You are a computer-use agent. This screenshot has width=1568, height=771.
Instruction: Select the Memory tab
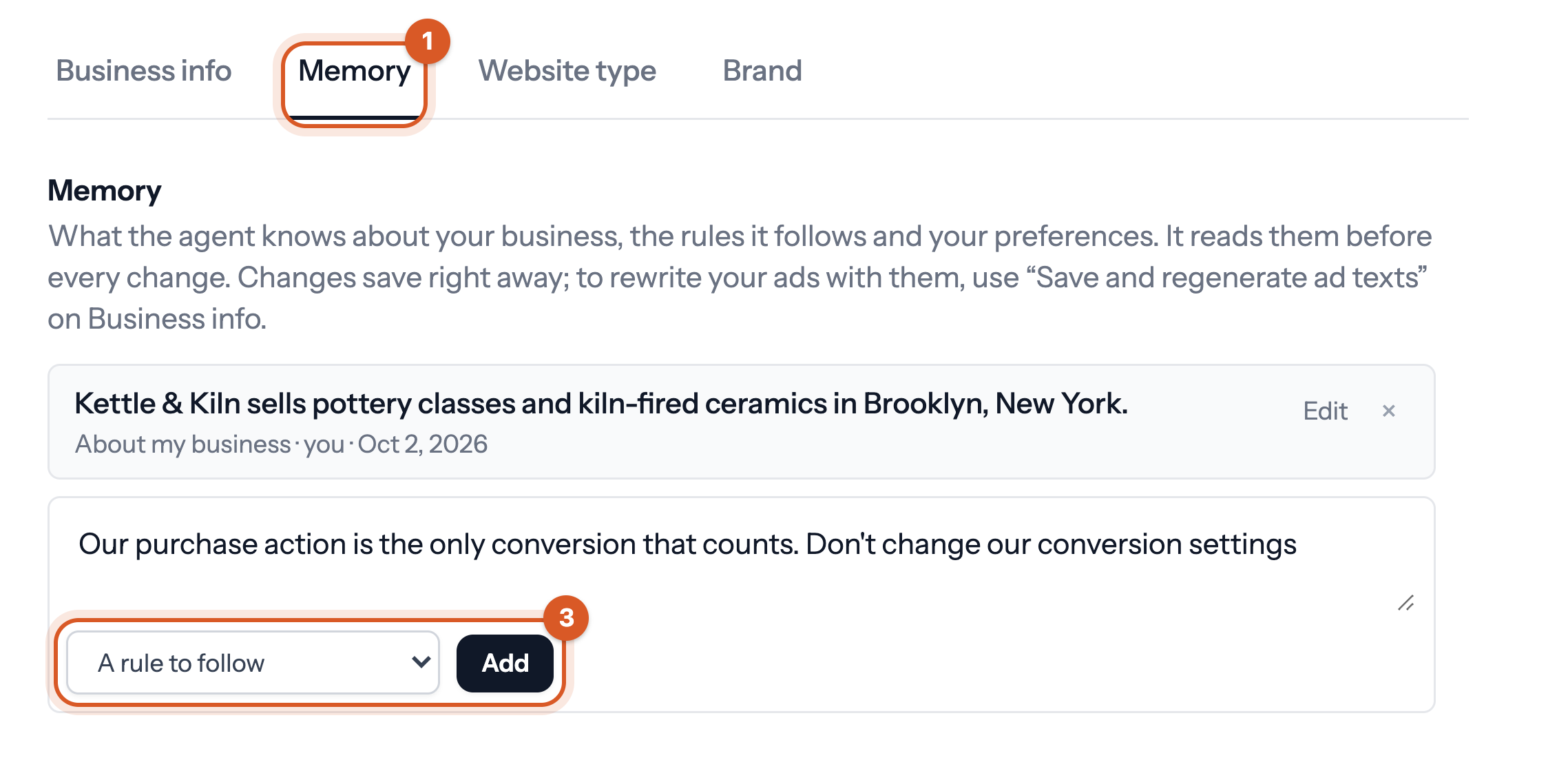[355, 72]
